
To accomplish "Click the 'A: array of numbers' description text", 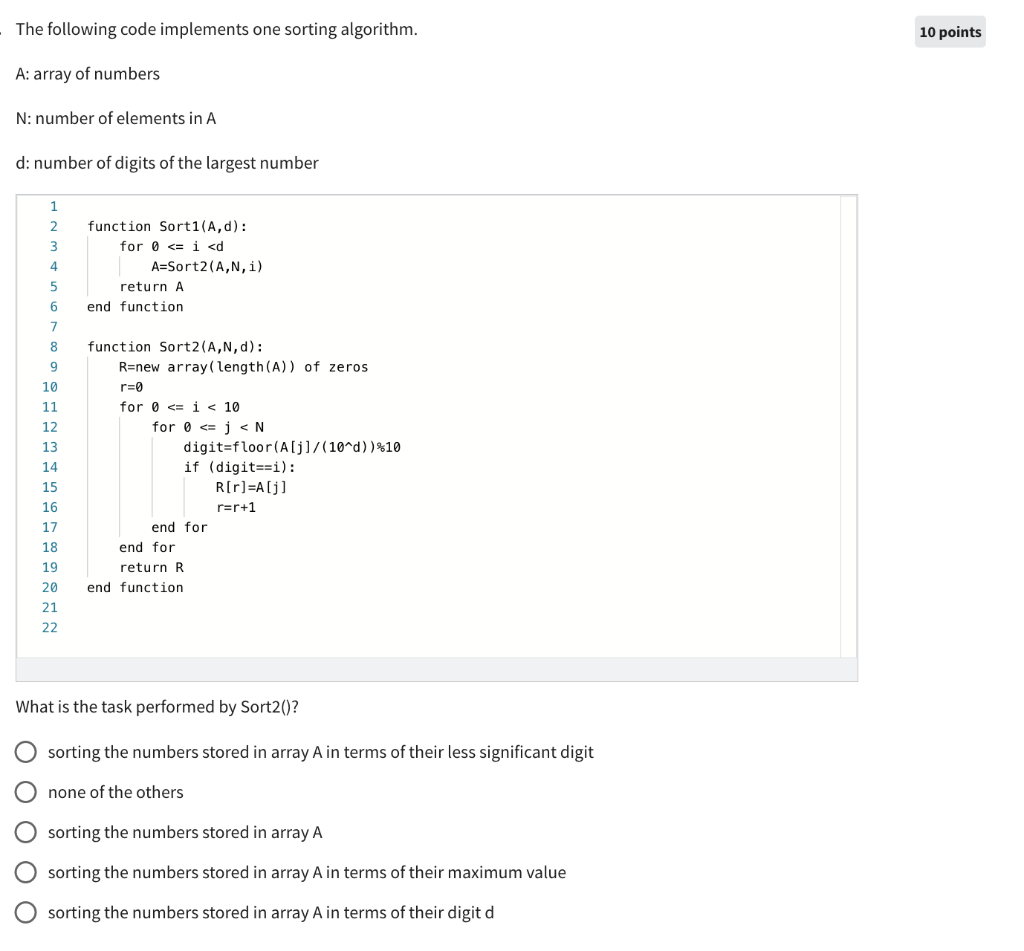I will (x=90, y=74).
